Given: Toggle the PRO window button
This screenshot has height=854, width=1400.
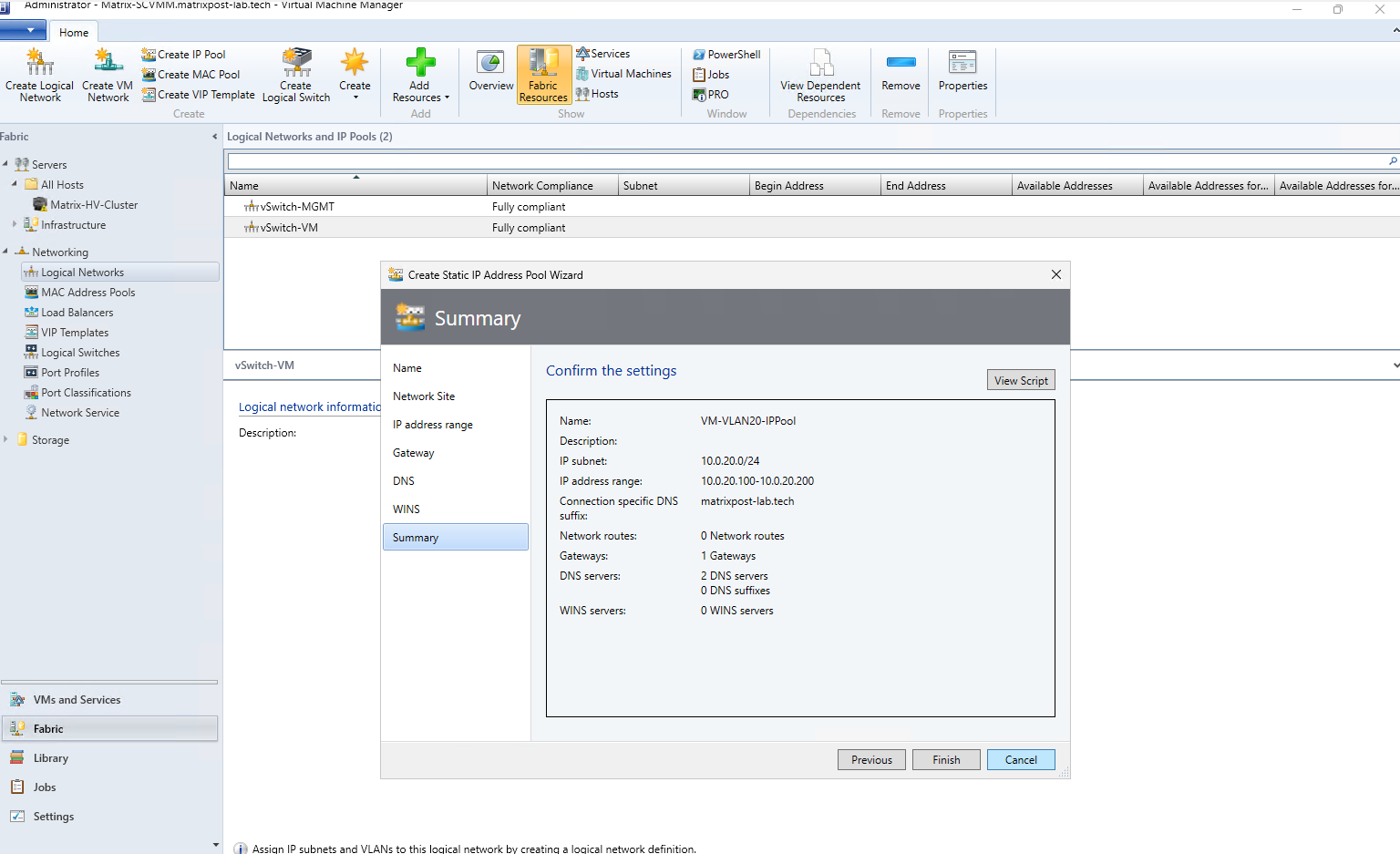Looking at the screenshot, I should 711,95.
